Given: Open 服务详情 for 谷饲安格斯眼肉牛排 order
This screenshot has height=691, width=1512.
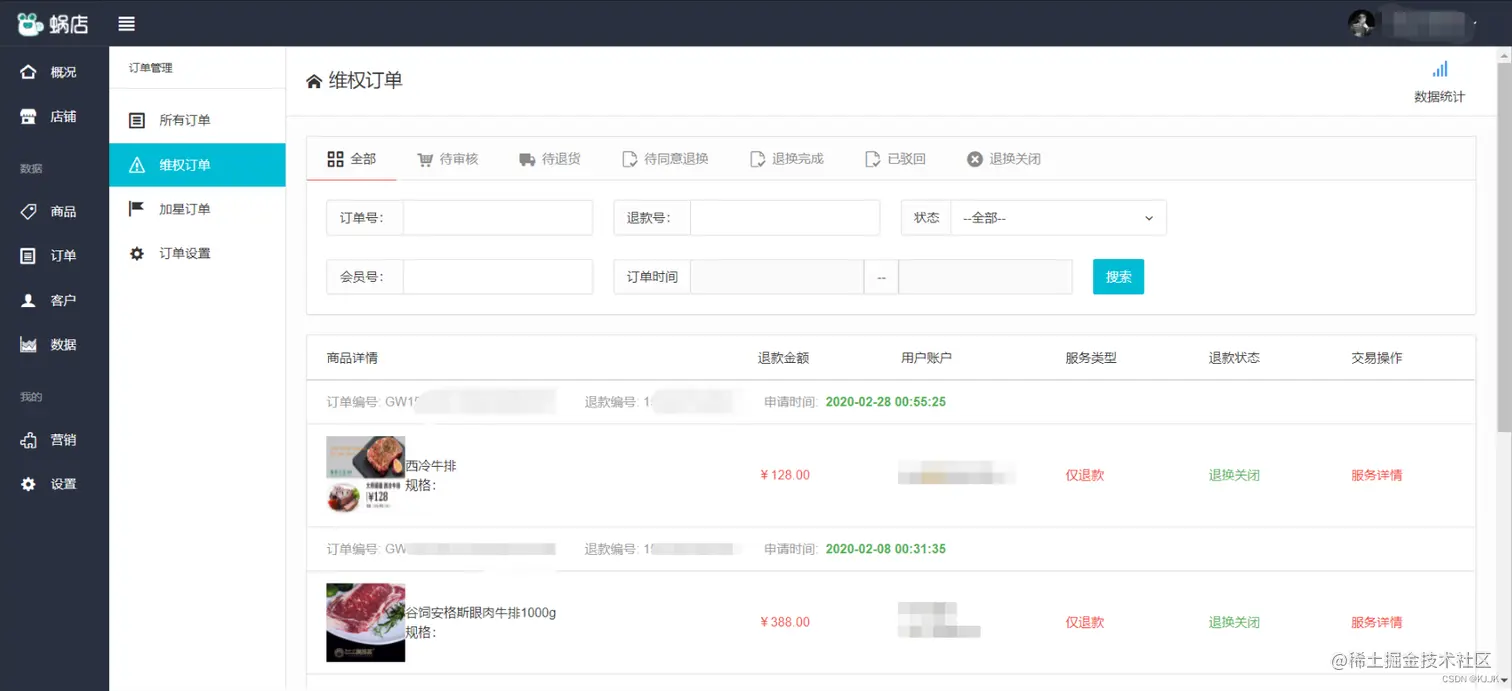Looking at the screenshot, I should pyautogui.click(x=1376, y=622).
